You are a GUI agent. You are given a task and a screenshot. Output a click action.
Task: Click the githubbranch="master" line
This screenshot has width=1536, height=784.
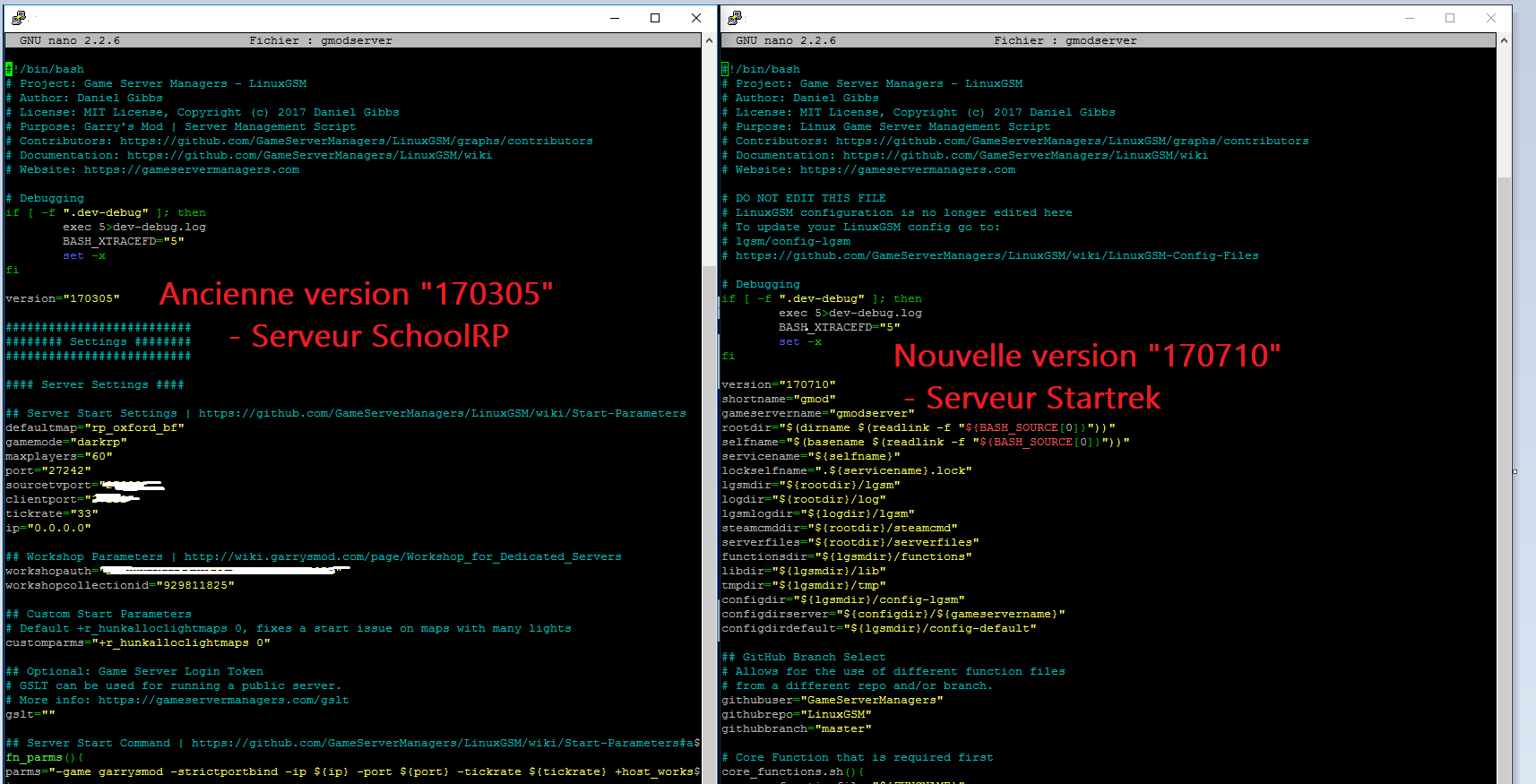[796, 729]
